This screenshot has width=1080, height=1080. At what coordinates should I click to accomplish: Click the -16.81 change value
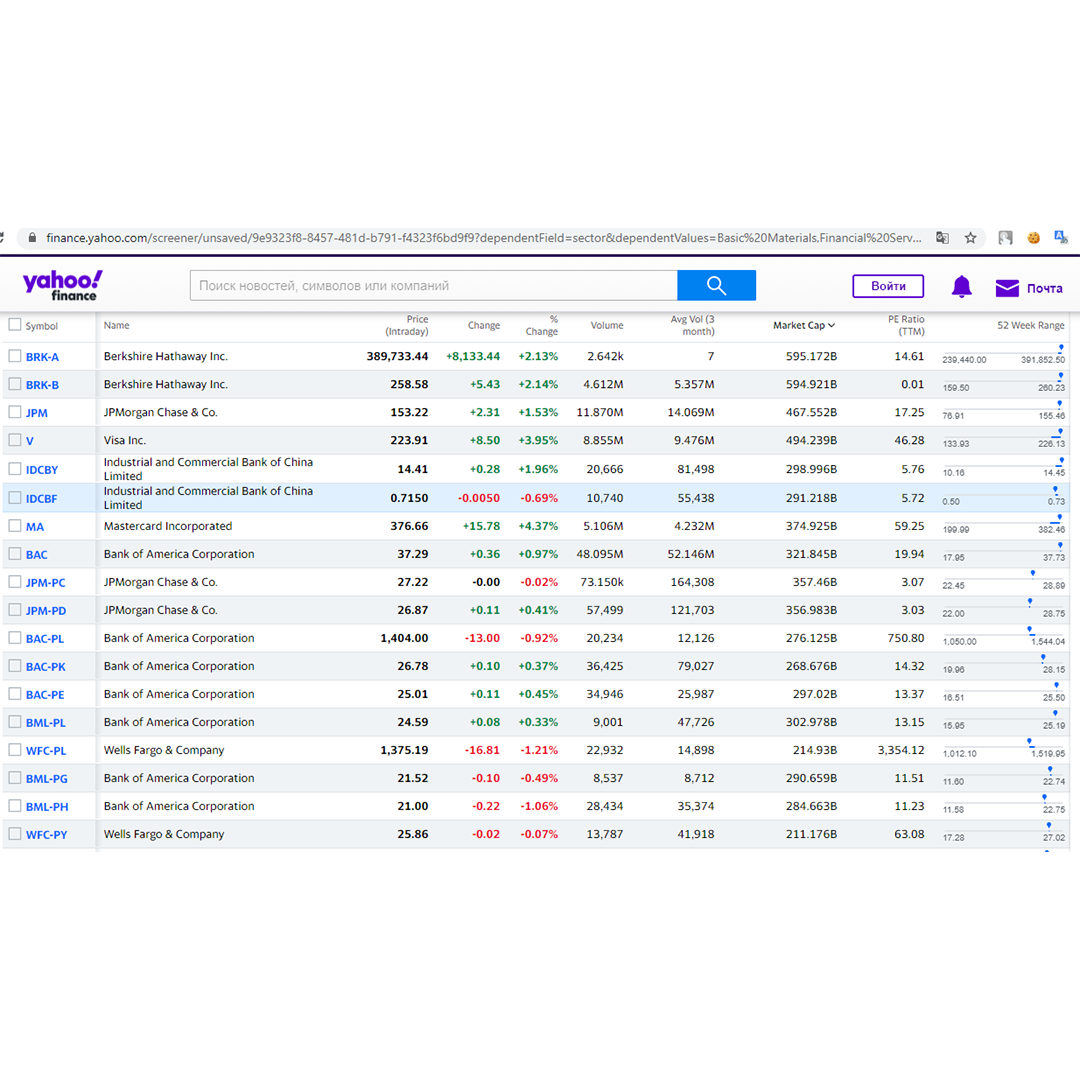click(482, 750)
